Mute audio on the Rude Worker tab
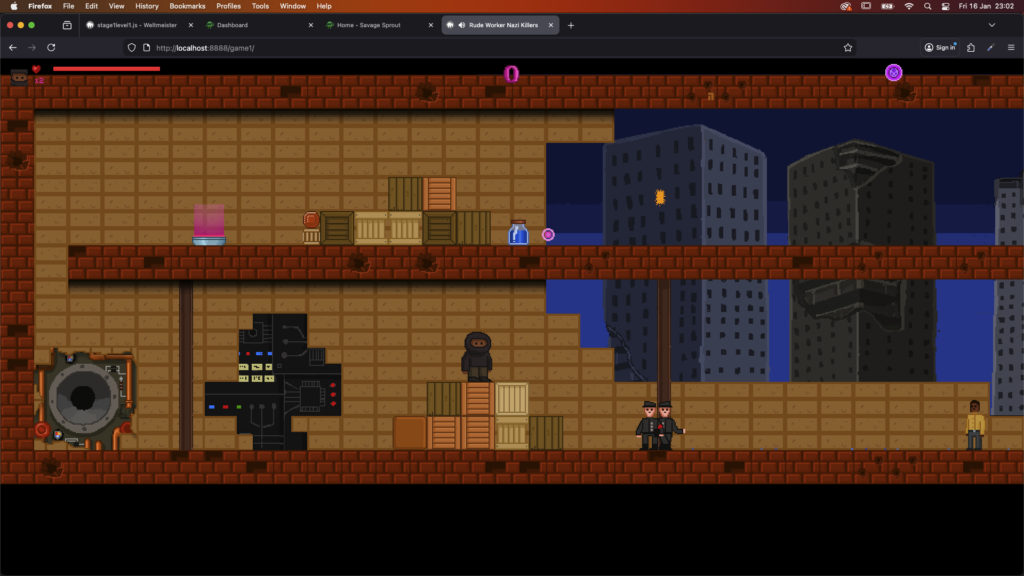The height and width of the screenshot is (576, 1024). (x=460, y=25)
